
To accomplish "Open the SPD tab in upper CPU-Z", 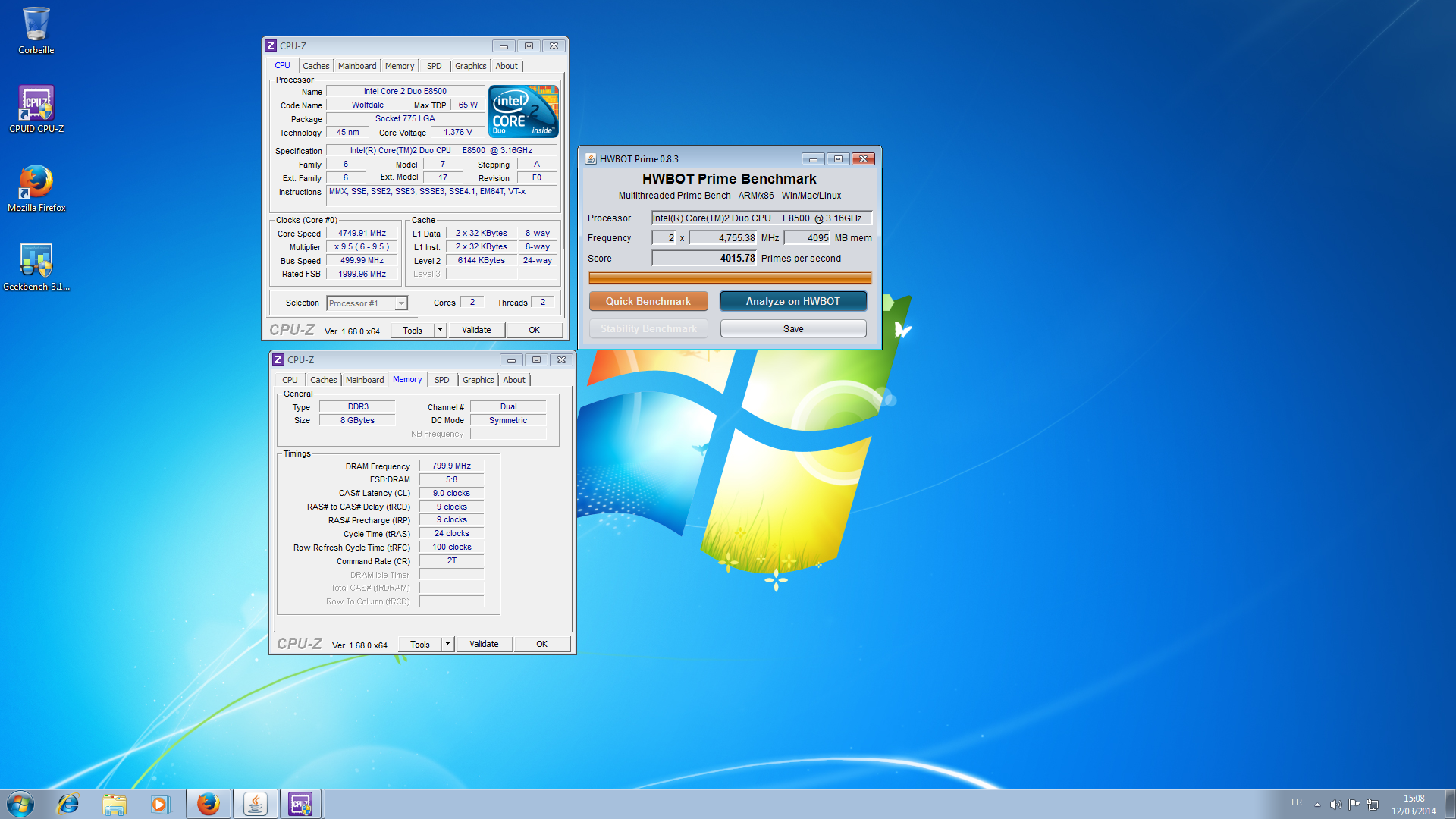I will click(435, 66).
